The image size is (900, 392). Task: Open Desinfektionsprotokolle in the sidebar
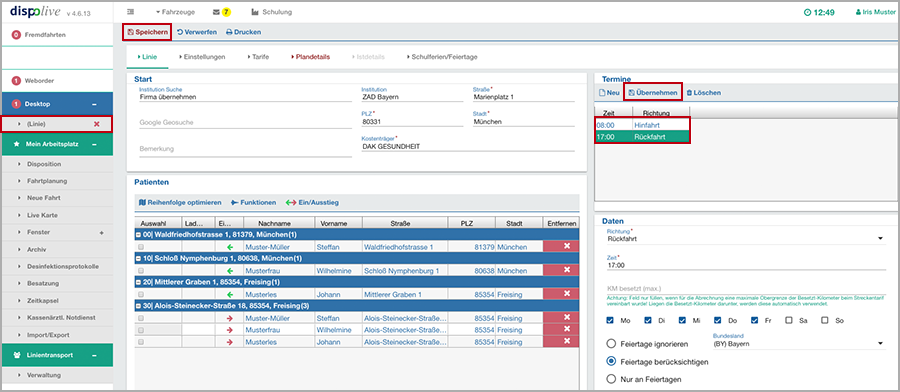coord(63,266)
